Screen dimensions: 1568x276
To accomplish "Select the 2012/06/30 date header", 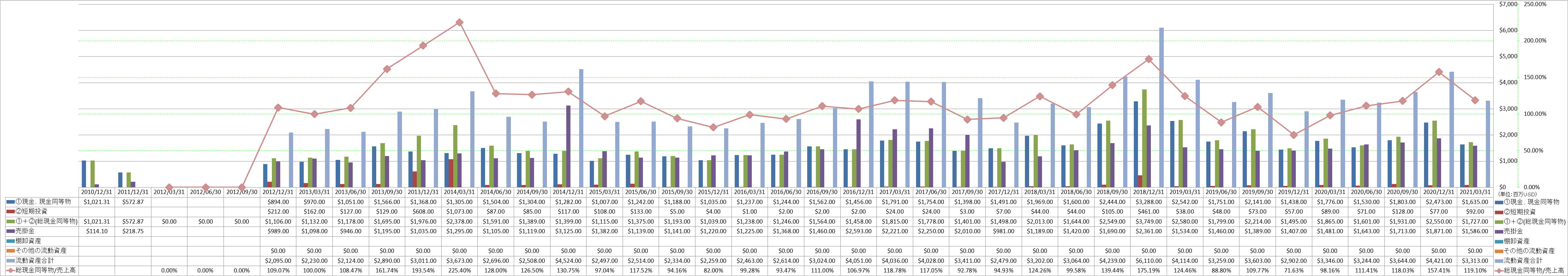I will [x=205, y=192].
